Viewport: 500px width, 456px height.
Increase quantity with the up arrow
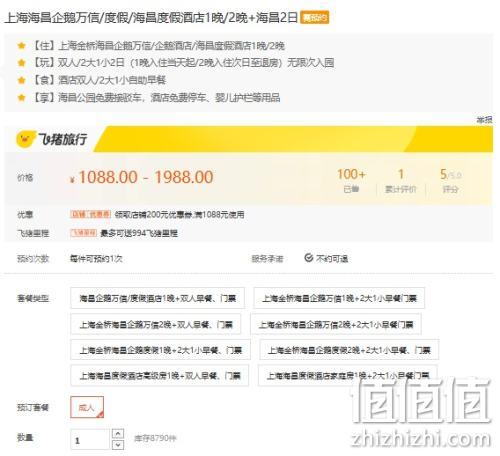(118, 434)
